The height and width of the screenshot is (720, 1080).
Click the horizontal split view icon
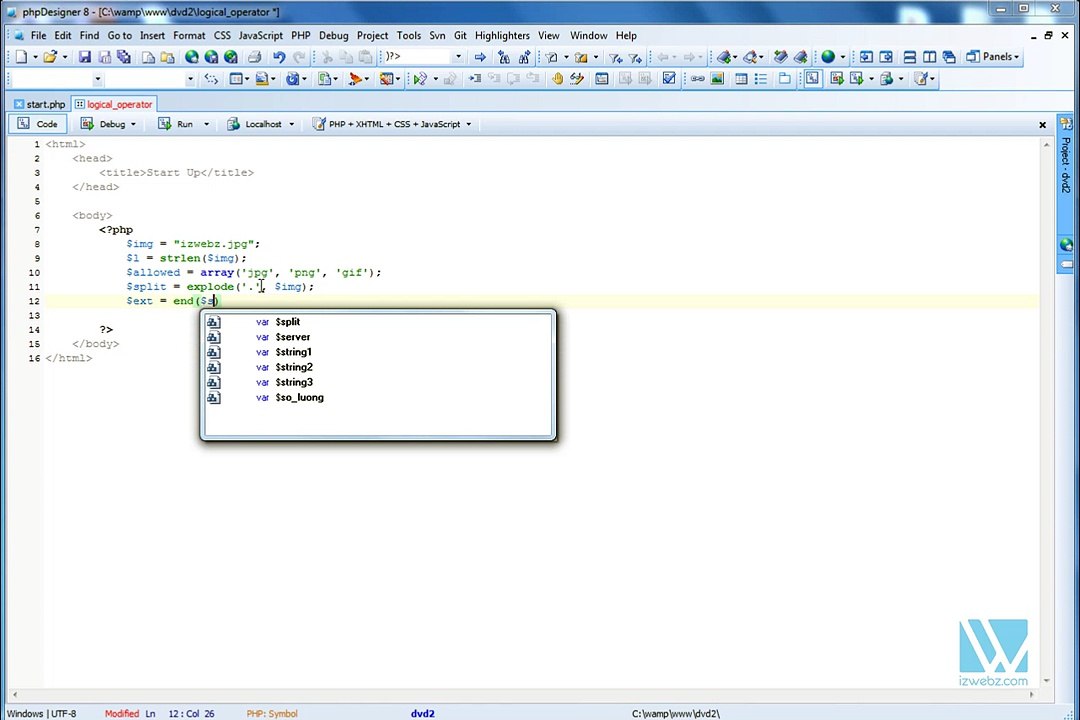pos(909,57)
